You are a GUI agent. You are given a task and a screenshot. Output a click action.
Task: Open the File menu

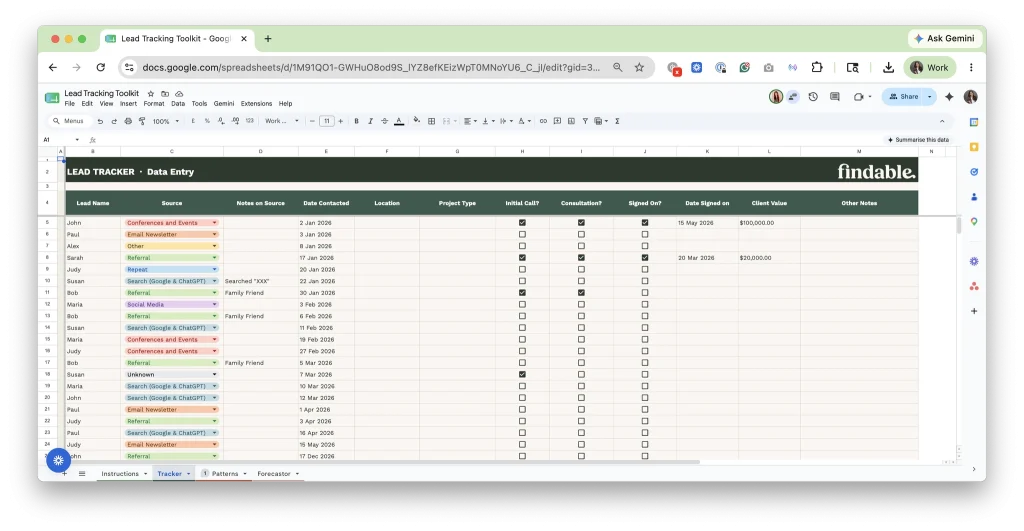69,104
